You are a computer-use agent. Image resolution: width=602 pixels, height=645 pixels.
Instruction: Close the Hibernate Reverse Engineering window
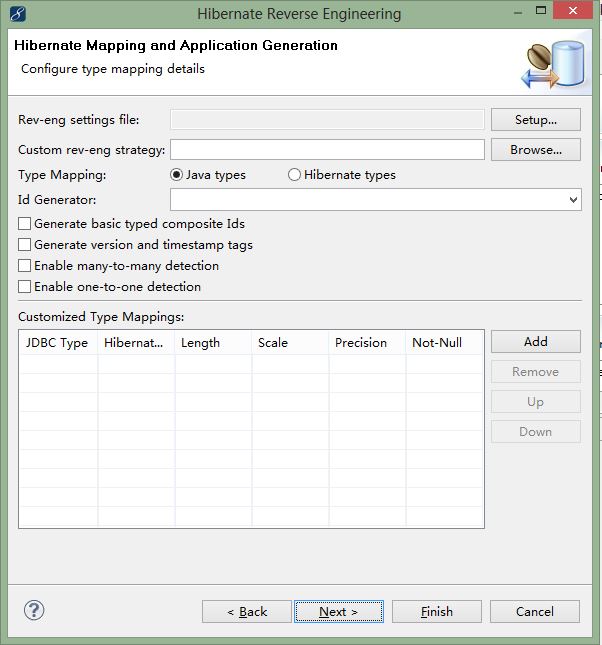(573, 11)
